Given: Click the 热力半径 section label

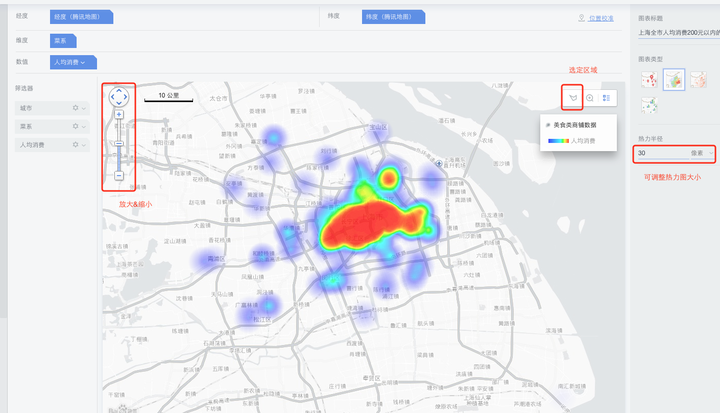Looking at the screenshot, I should click(650, 138).
